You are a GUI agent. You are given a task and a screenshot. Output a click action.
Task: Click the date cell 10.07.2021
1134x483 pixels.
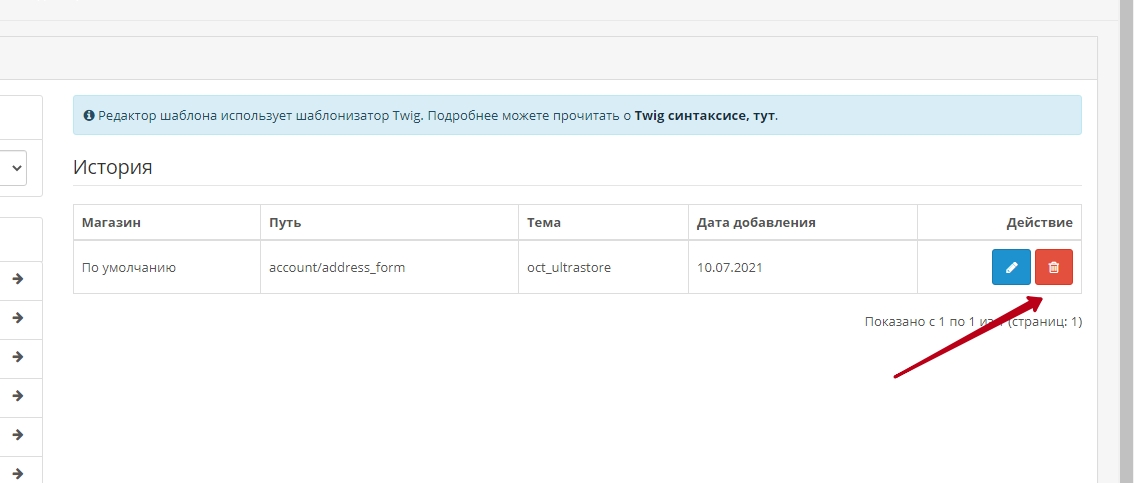728,267
